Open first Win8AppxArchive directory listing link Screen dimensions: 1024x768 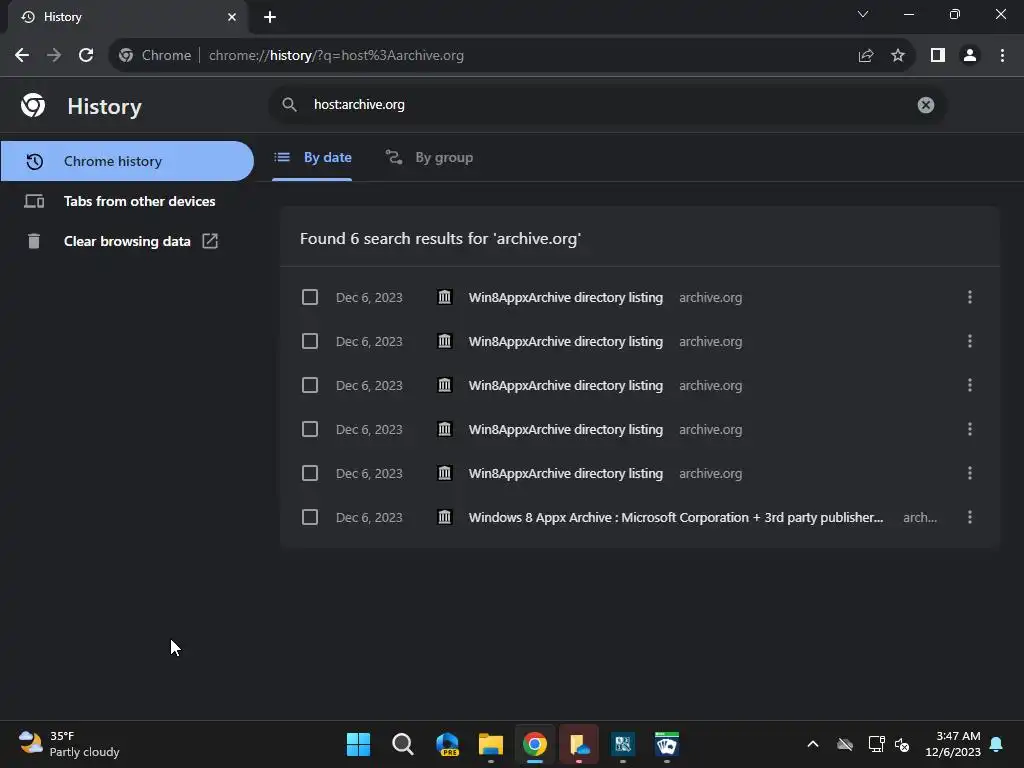tap(566, 297)
